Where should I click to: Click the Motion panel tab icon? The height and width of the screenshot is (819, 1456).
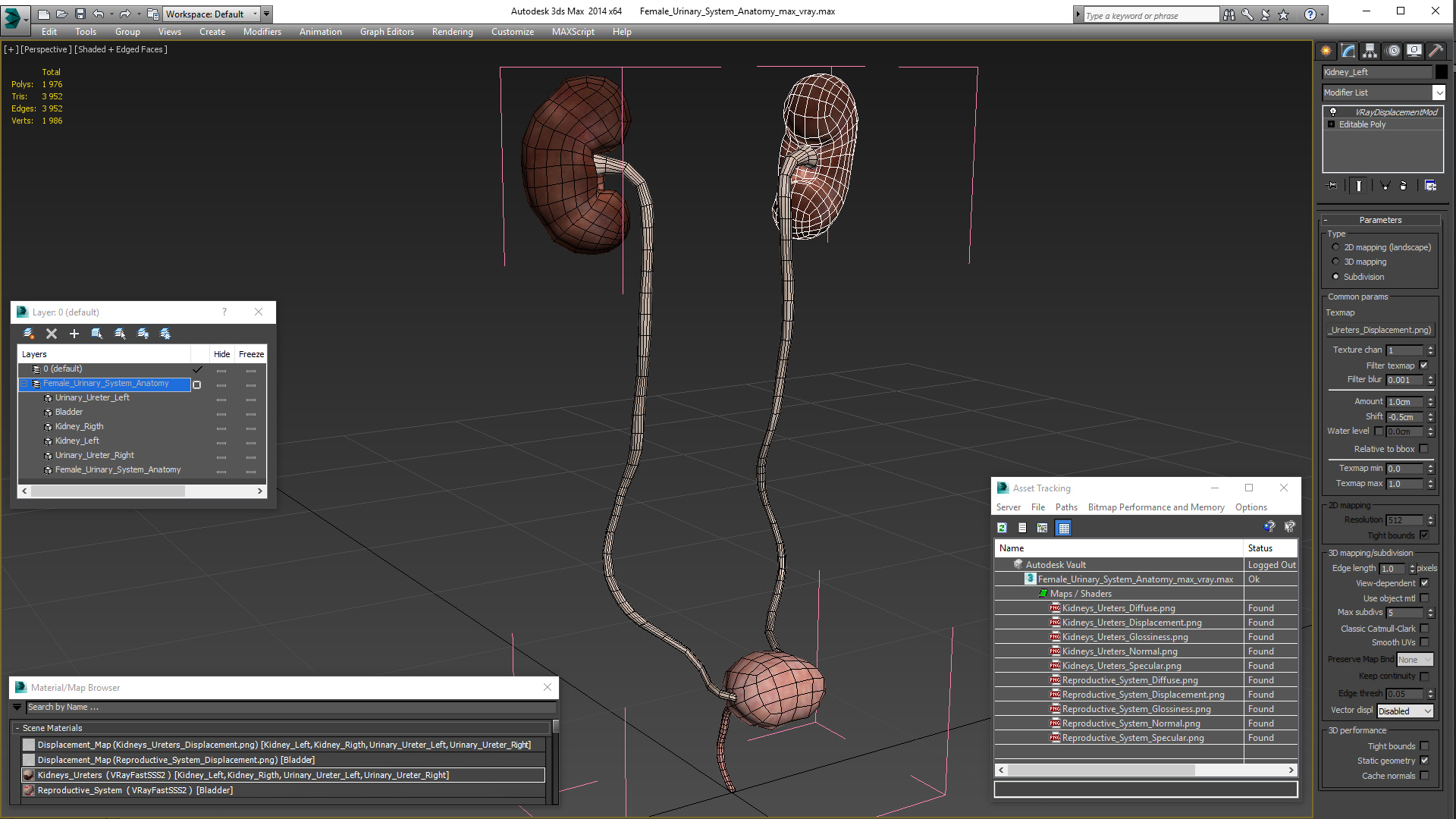(1393, 51)
